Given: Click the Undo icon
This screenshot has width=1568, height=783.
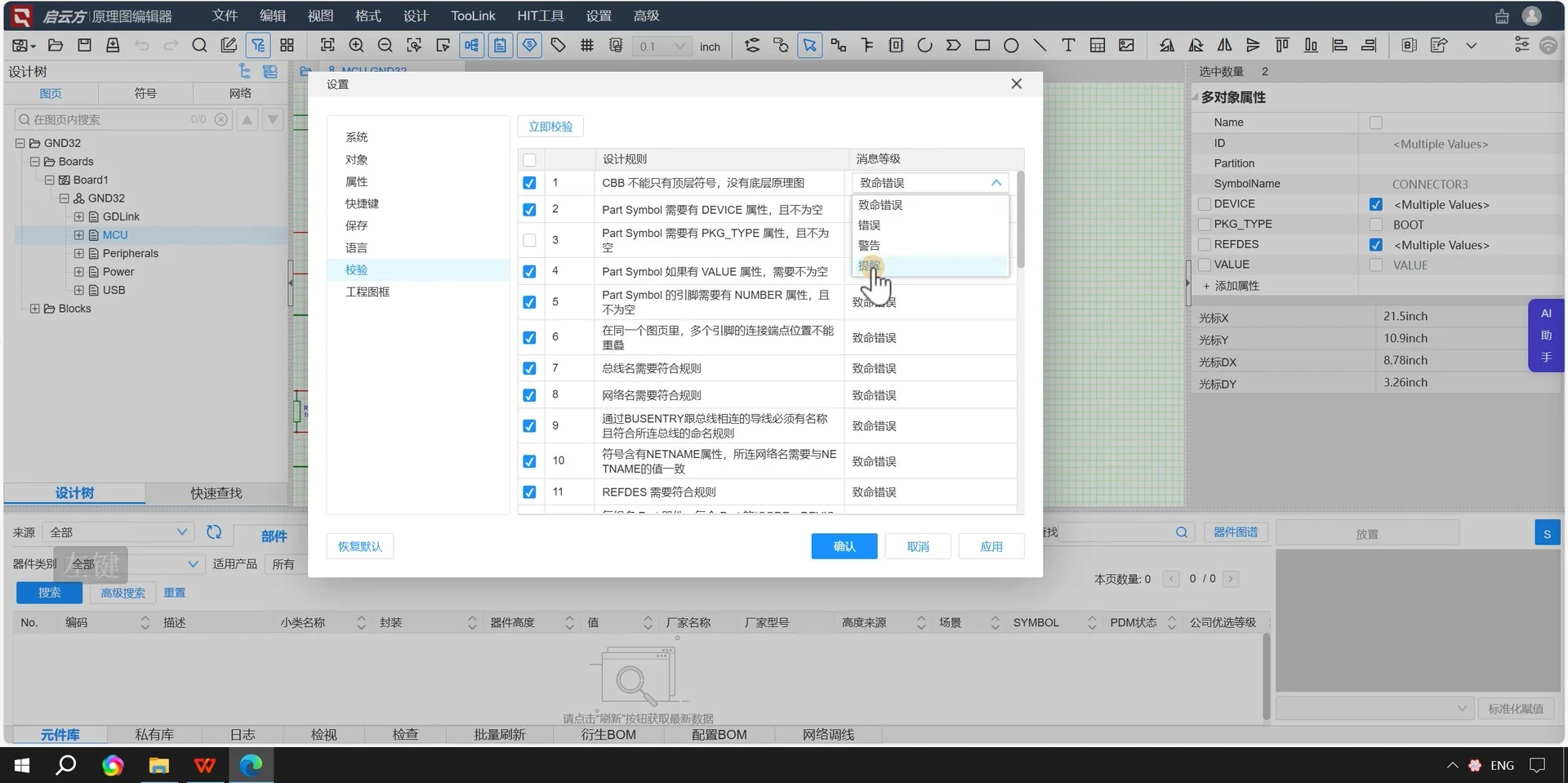Looking at the screenshot, I should [141, 45].
